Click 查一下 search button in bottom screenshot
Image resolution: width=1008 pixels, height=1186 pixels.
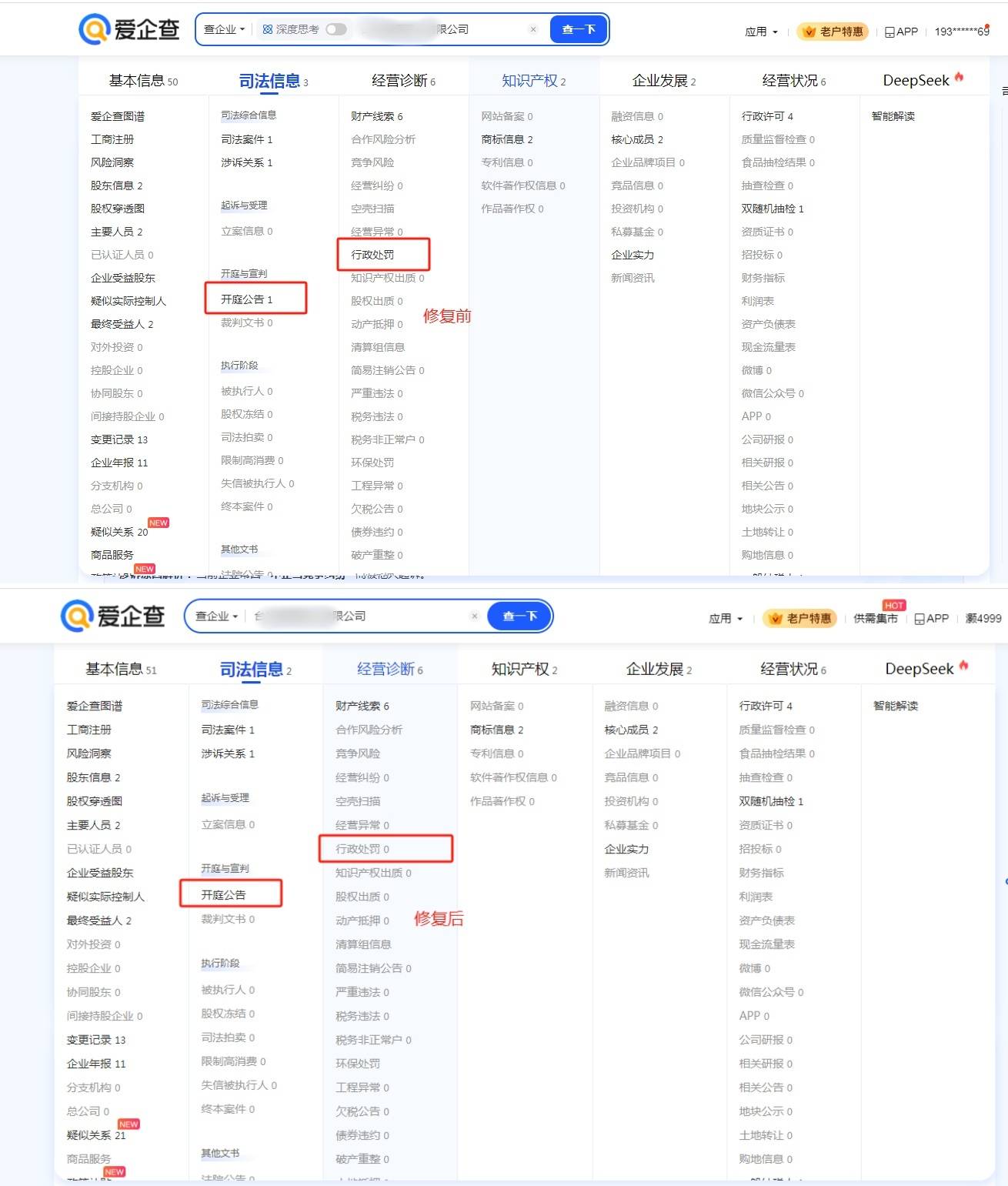519,616
